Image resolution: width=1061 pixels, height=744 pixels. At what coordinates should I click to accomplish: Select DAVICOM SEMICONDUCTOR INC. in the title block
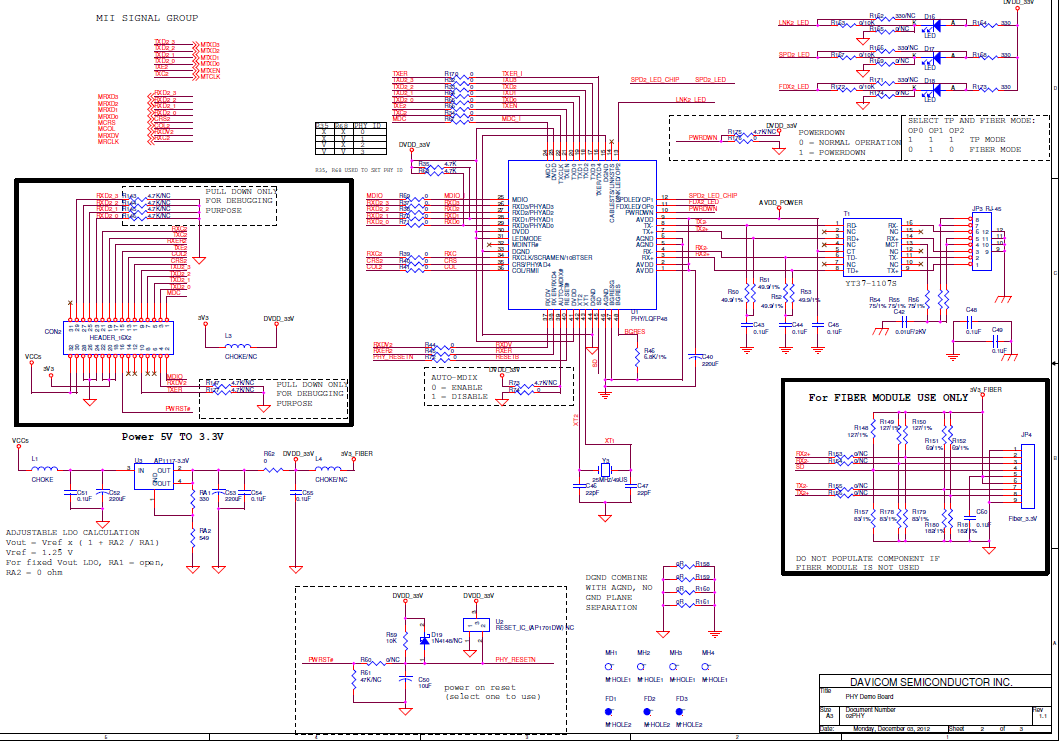[915, 681]
